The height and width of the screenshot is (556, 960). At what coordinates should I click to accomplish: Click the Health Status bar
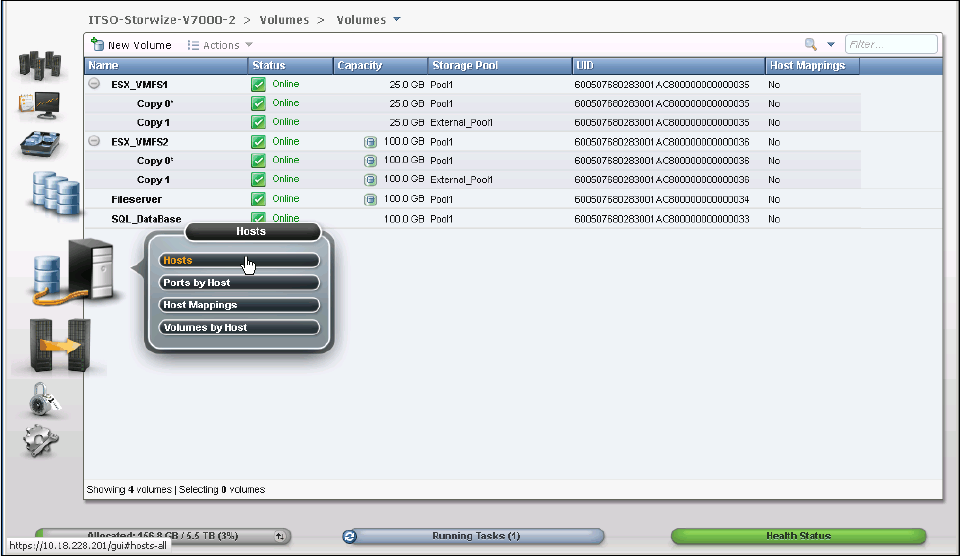click(798, 536)
